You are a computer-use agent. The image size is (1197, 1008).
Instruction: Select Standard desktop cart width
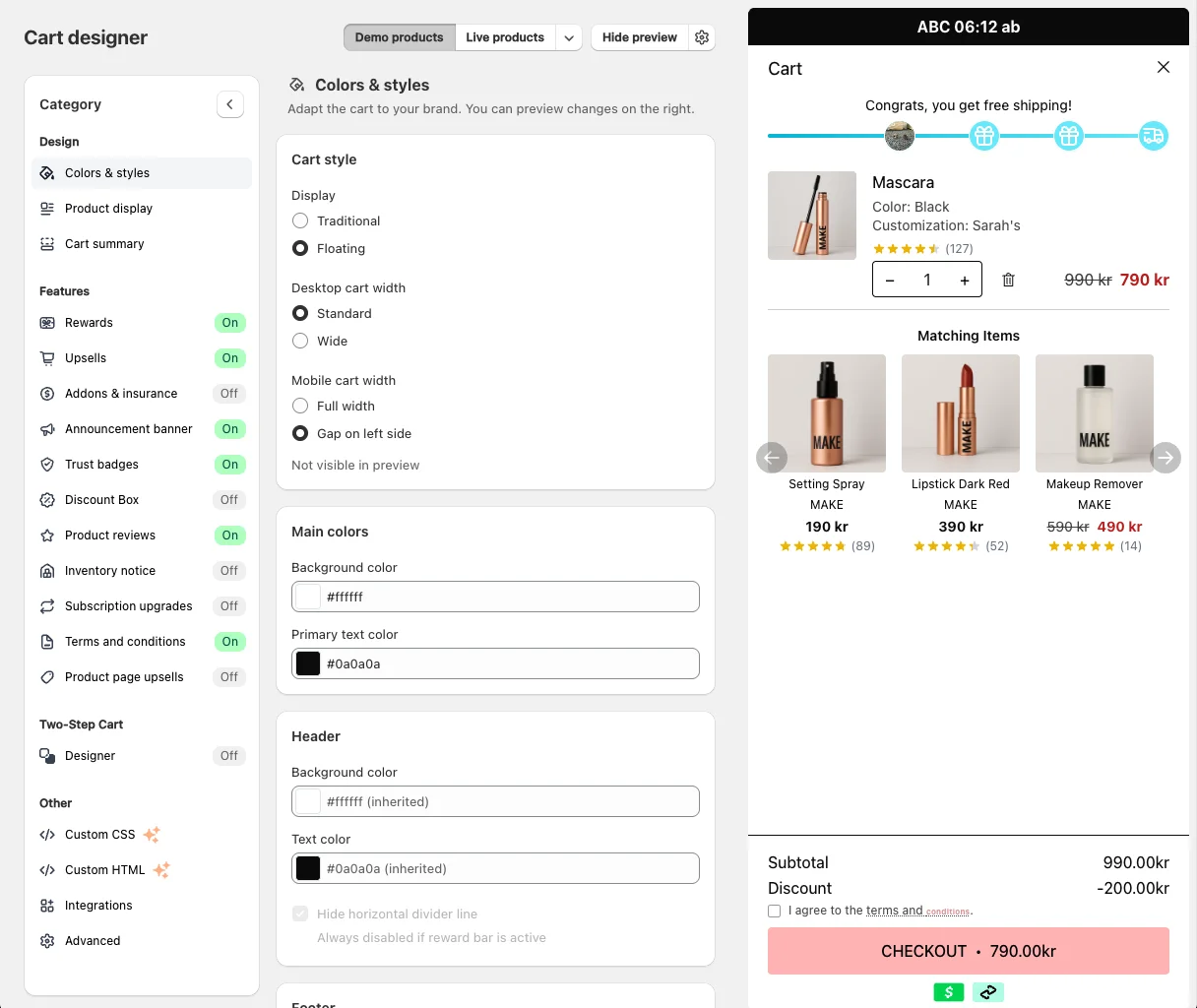(x=300, y=313)
